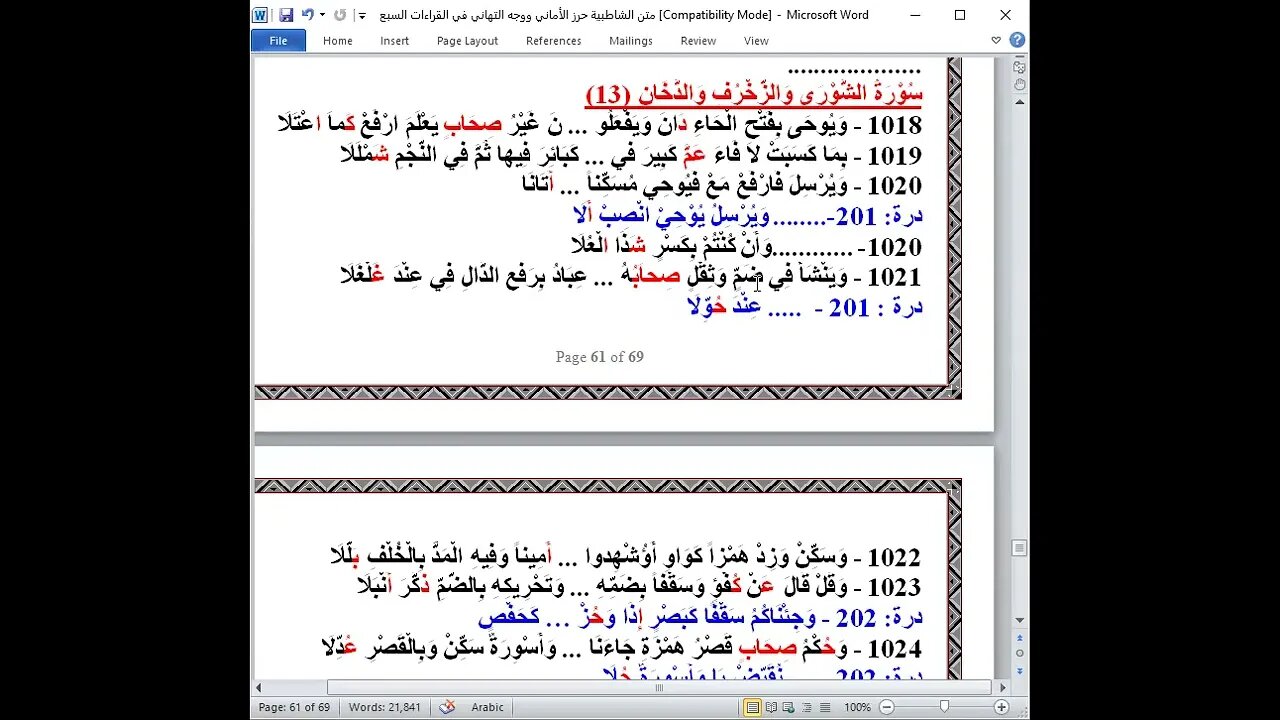Select Print Layout view
Image resolution: width=1280 pixels, height=720 pixels.
pos(752,707)
